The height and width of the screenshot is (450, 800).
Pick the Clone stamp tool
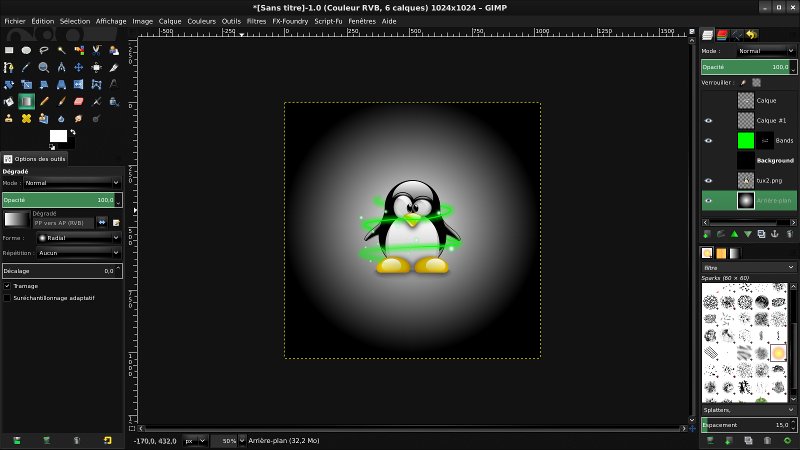click(9, 118)
